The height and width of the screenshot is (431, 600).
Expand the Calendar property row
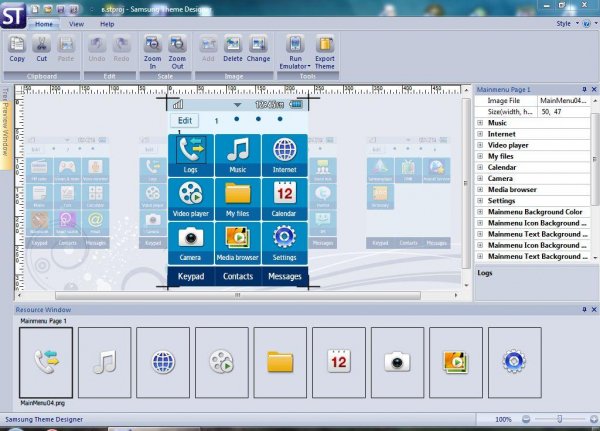coord(480,167)
